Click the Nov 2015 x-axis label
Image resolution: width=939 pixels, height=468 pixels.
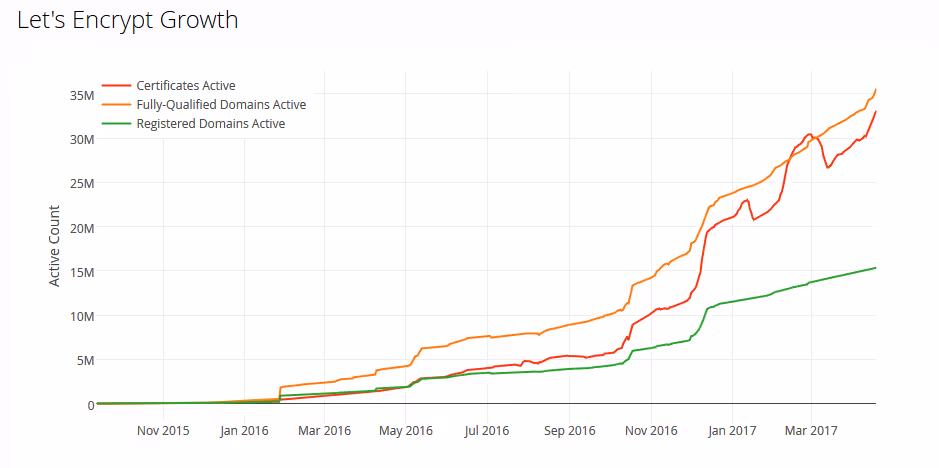click(x=162, y=431)
